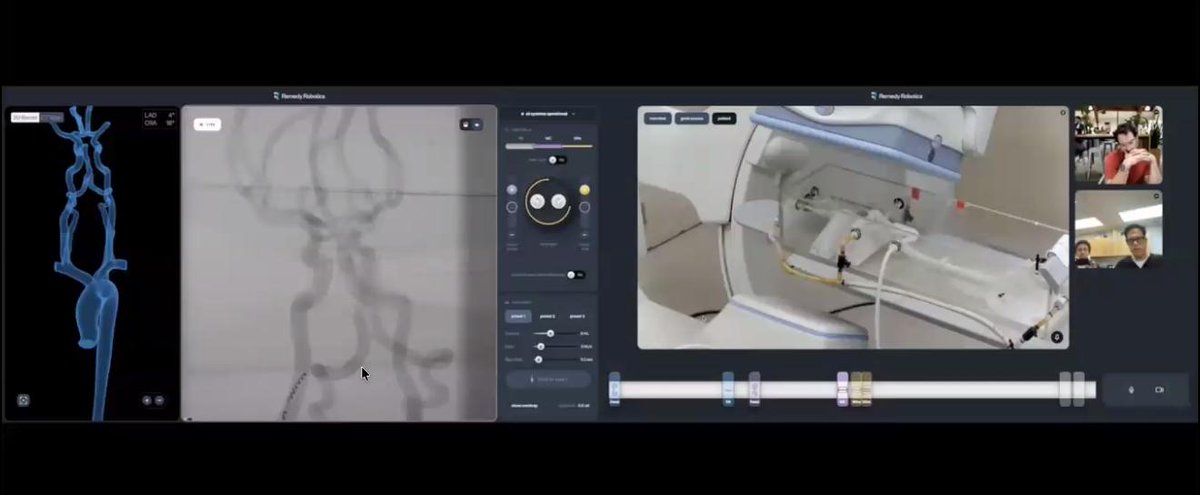This screenshot has height=495, width=1200.
Task: Click the top-right icon on camera feed
Action: coord(1063,113)
